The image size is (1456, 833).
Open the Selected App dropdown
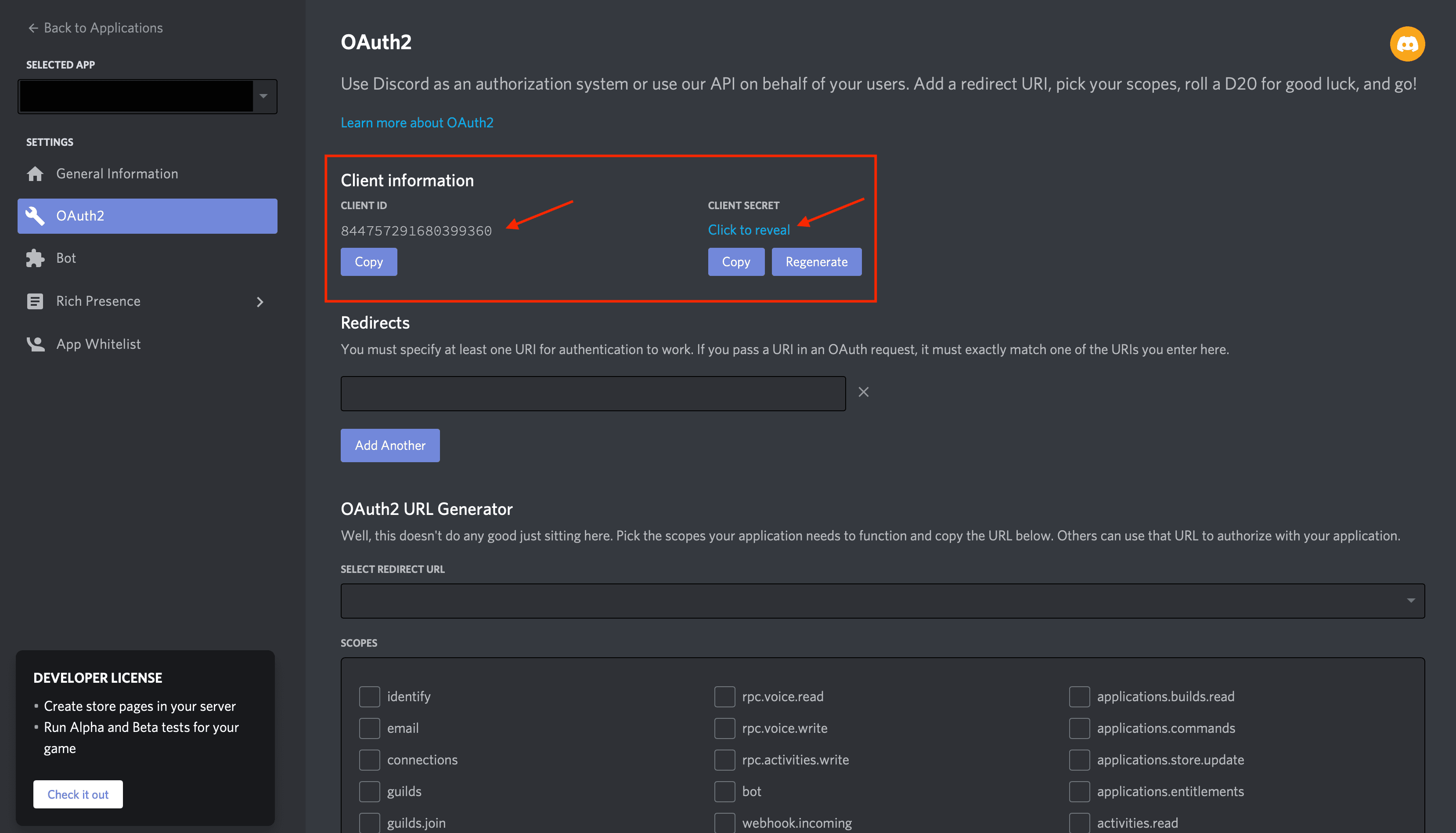click(x=148, y=97)
